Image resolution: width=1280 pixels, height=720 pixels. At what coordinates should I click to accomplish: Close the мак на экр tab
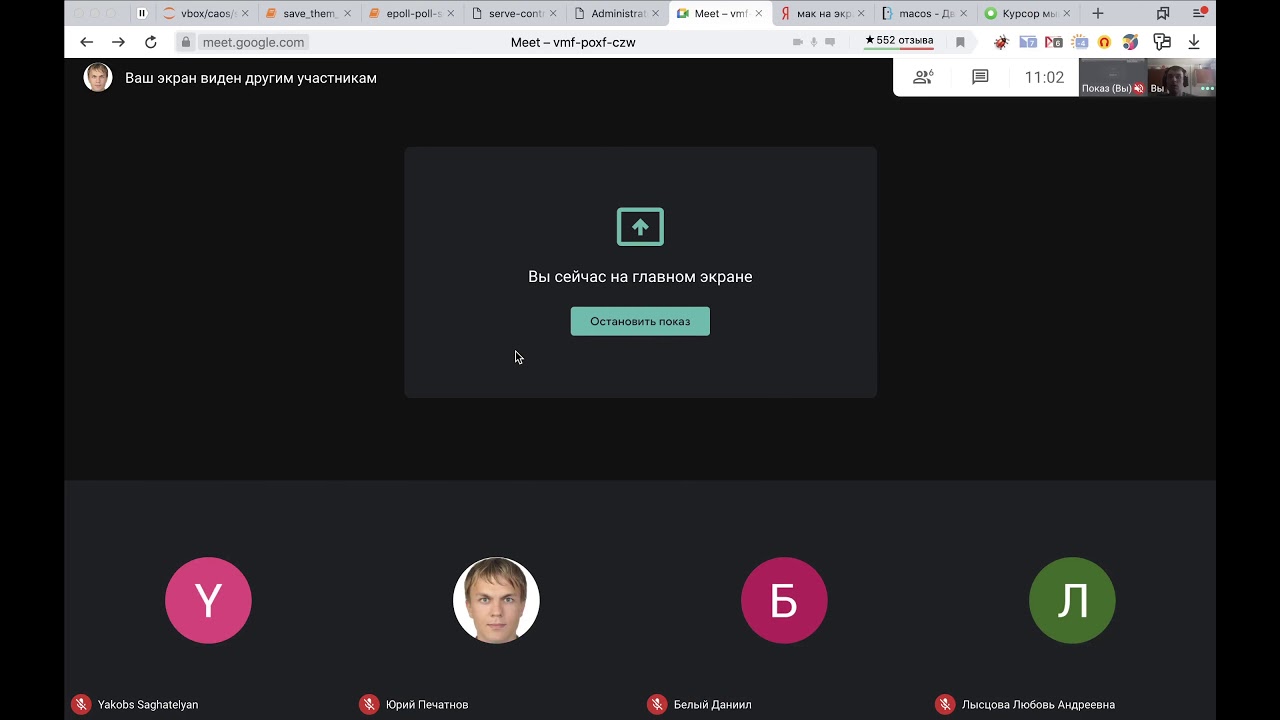point(861,14)
